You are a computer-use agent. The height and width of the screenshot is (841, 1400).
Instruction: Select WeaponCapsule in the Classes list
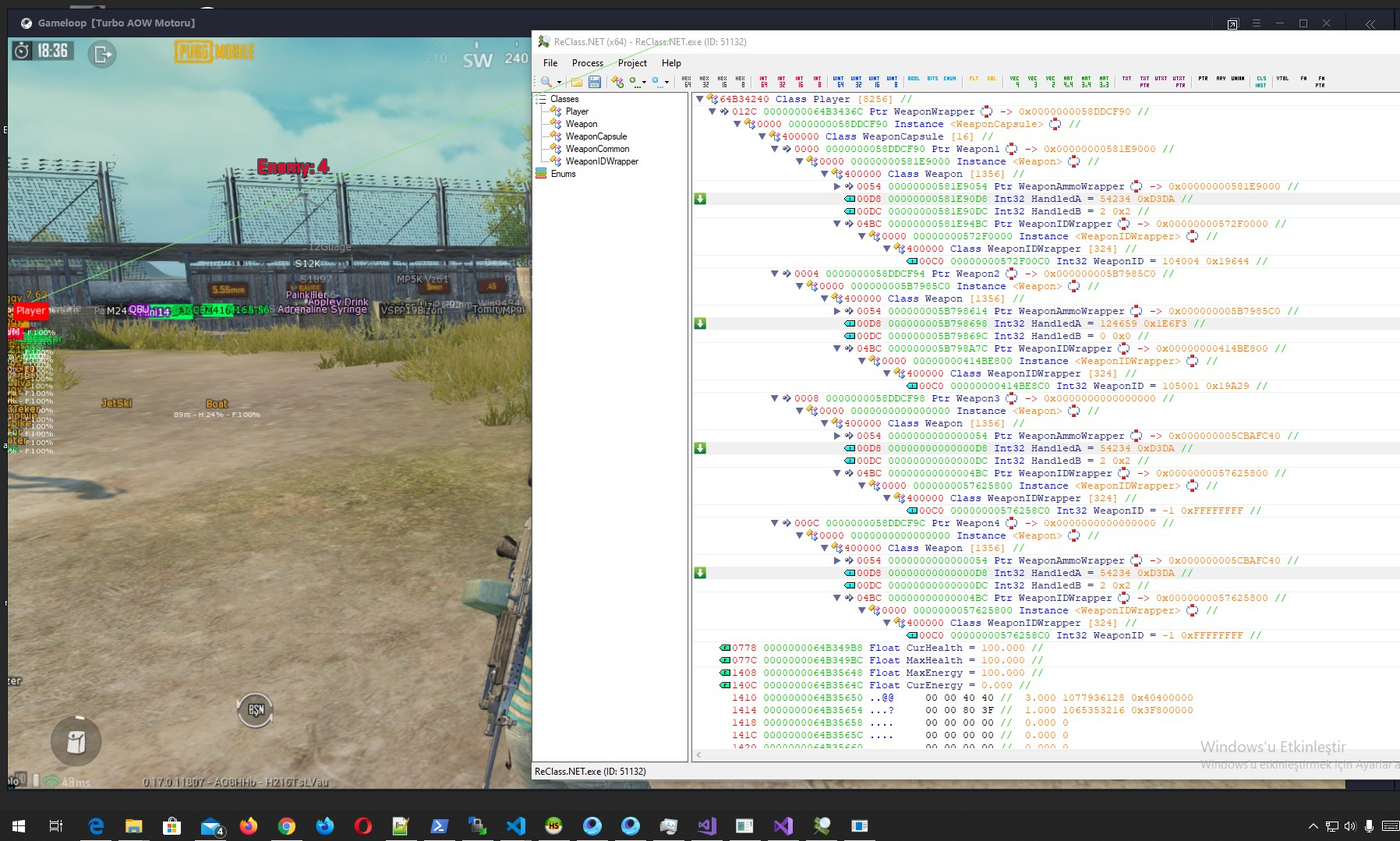[596, 136]
